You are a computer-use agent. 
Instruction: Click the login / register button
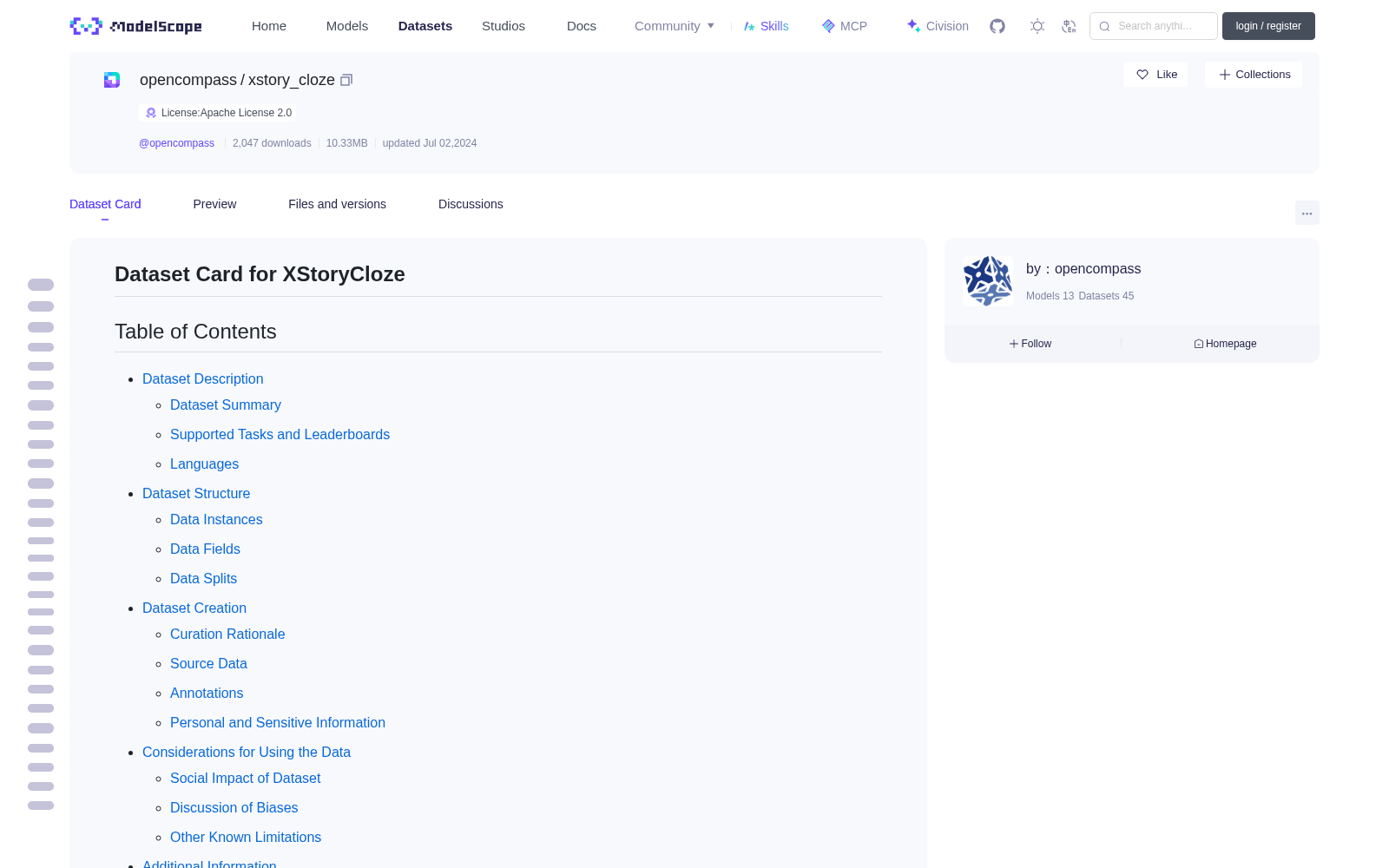point(1268,26)
